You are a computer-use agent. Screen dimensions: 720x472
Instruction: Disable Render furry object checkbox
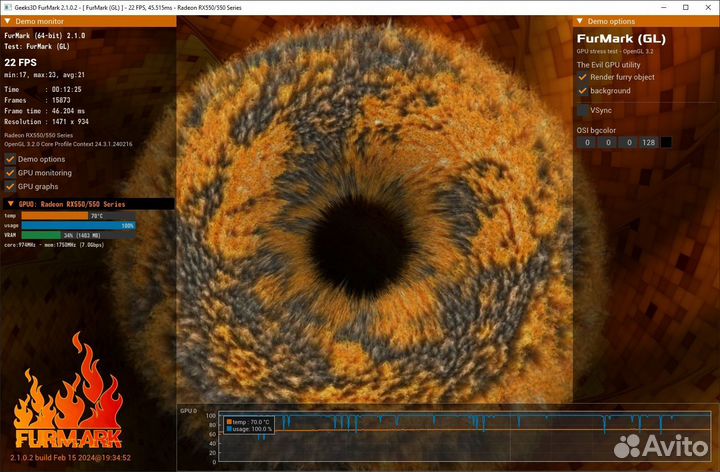(x=583, y=77)
